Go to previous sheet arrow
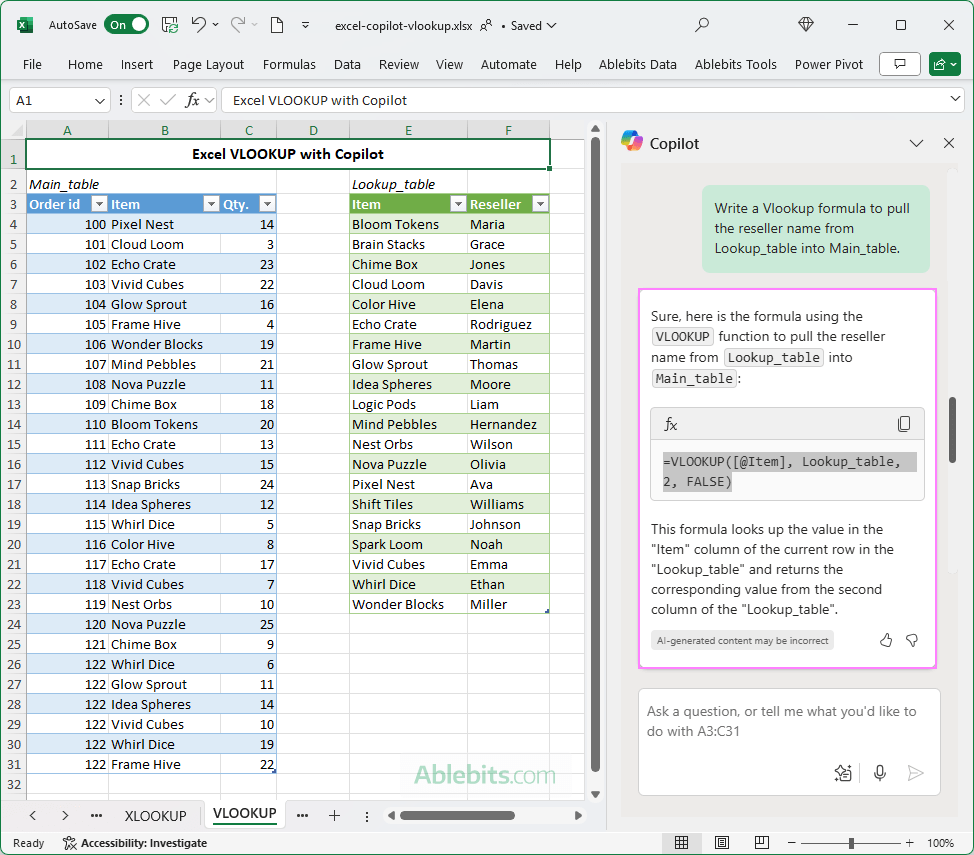 (x=33, y=815)
